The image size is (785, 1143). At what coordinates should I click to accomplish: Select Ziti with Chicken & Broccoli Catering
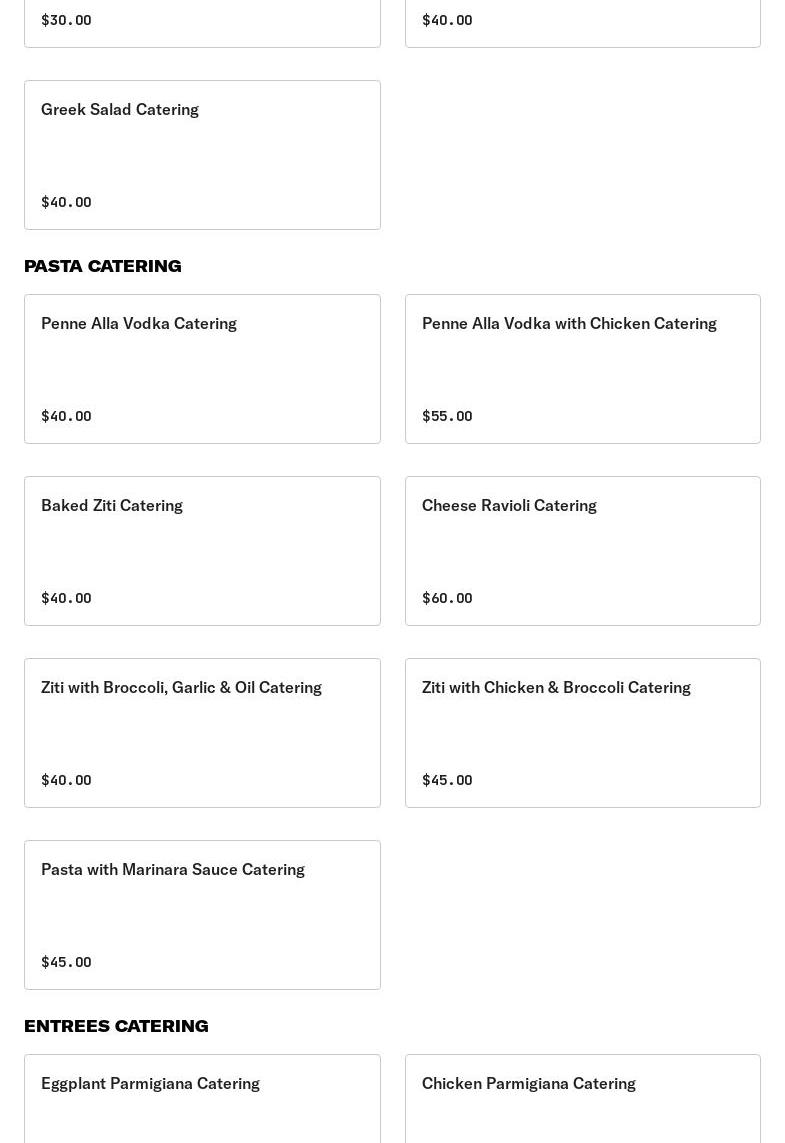point(582,733)
